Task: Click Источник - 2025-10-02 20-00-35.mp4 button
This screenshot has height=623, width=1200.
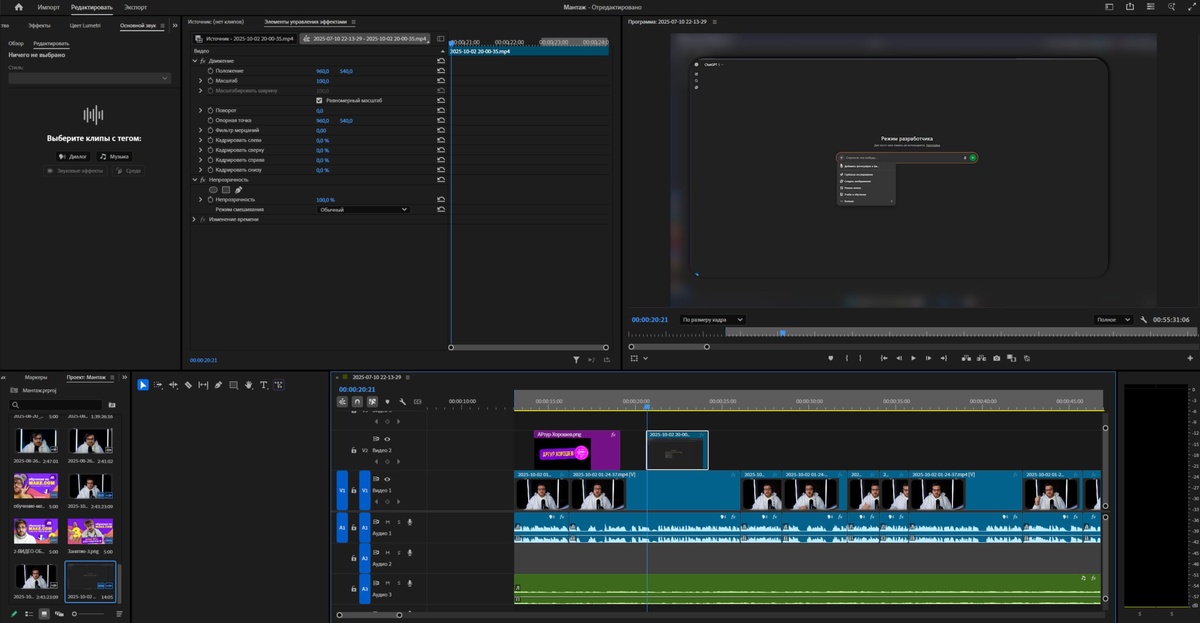Action: click(244, 39)
